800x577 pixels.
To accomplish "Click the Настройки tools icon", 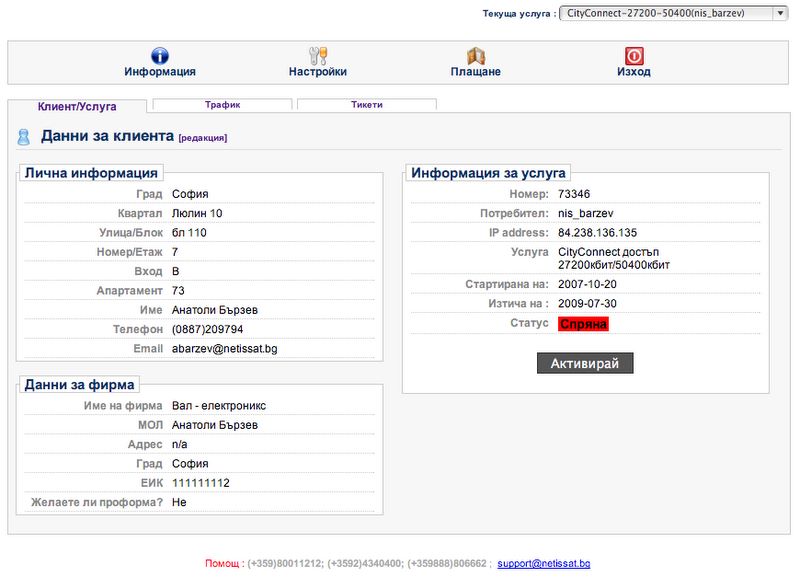I will (318, 56).
